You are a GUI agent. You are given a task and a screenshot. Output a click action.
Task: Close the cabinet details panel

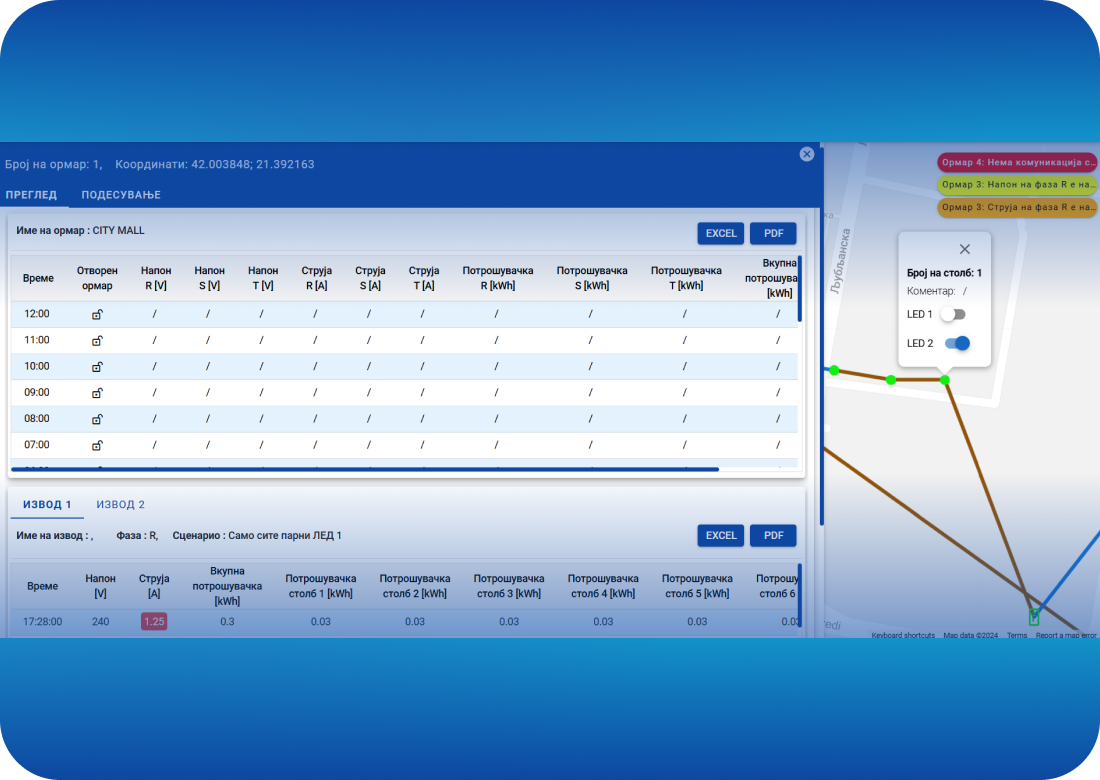tap(806, 154)
